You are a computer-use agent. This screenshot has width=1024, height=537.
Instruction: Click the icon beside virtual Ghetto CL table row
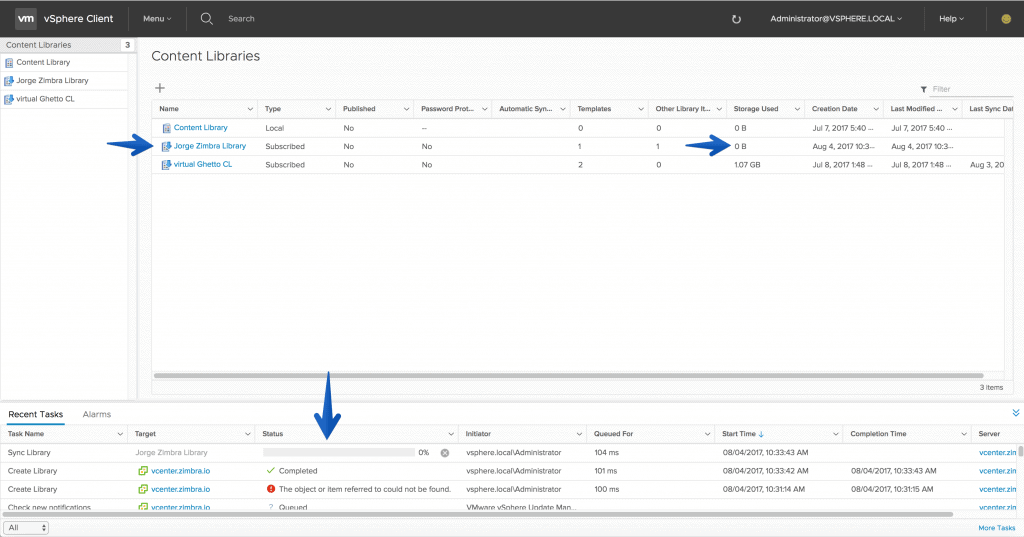(x=167, y=165)
